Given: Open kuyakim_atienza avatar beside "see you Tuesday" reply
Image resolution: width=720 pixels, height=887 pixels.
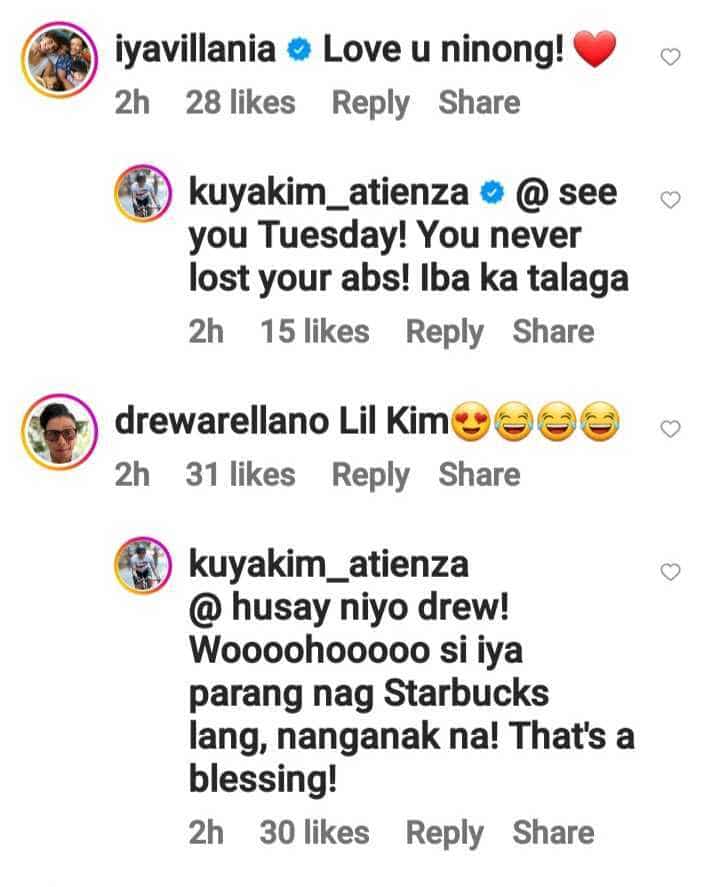Looking at the screenshot, I should pyautogui.click(x=143, y=193).
